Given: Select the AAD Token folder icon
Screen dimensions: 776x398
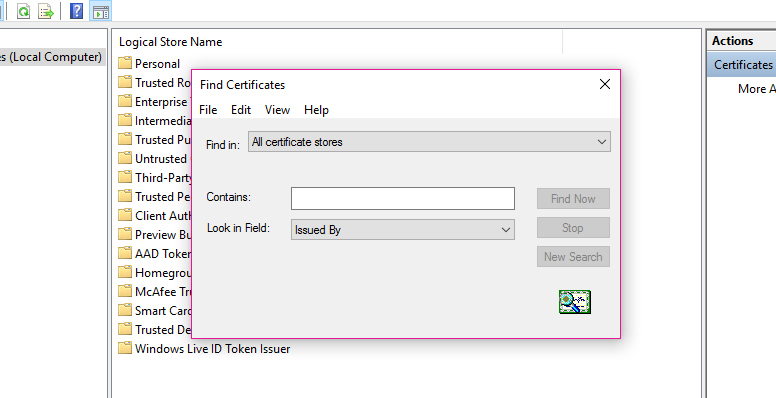Looking at the screenshot, I should [x=125, y=253].
